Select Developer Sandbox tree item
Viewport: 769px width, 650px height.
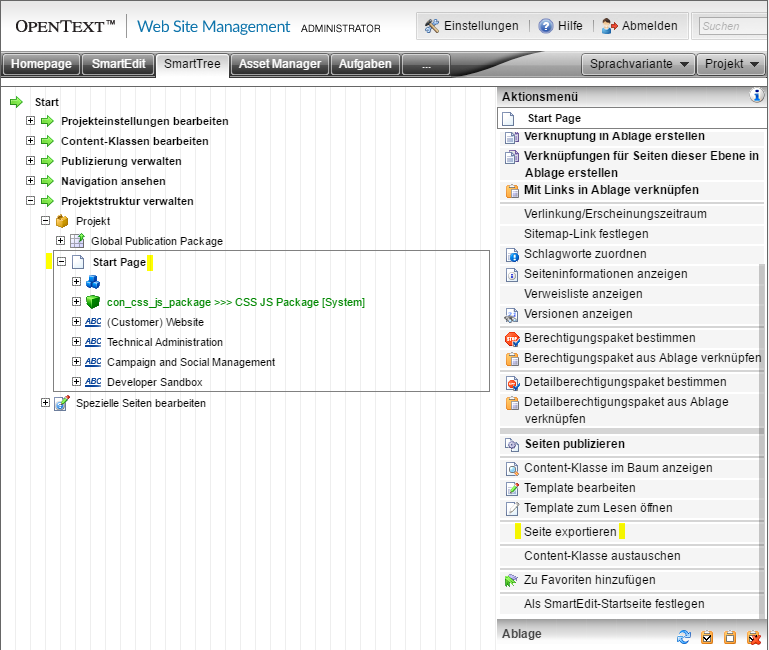tap(154, 382)
